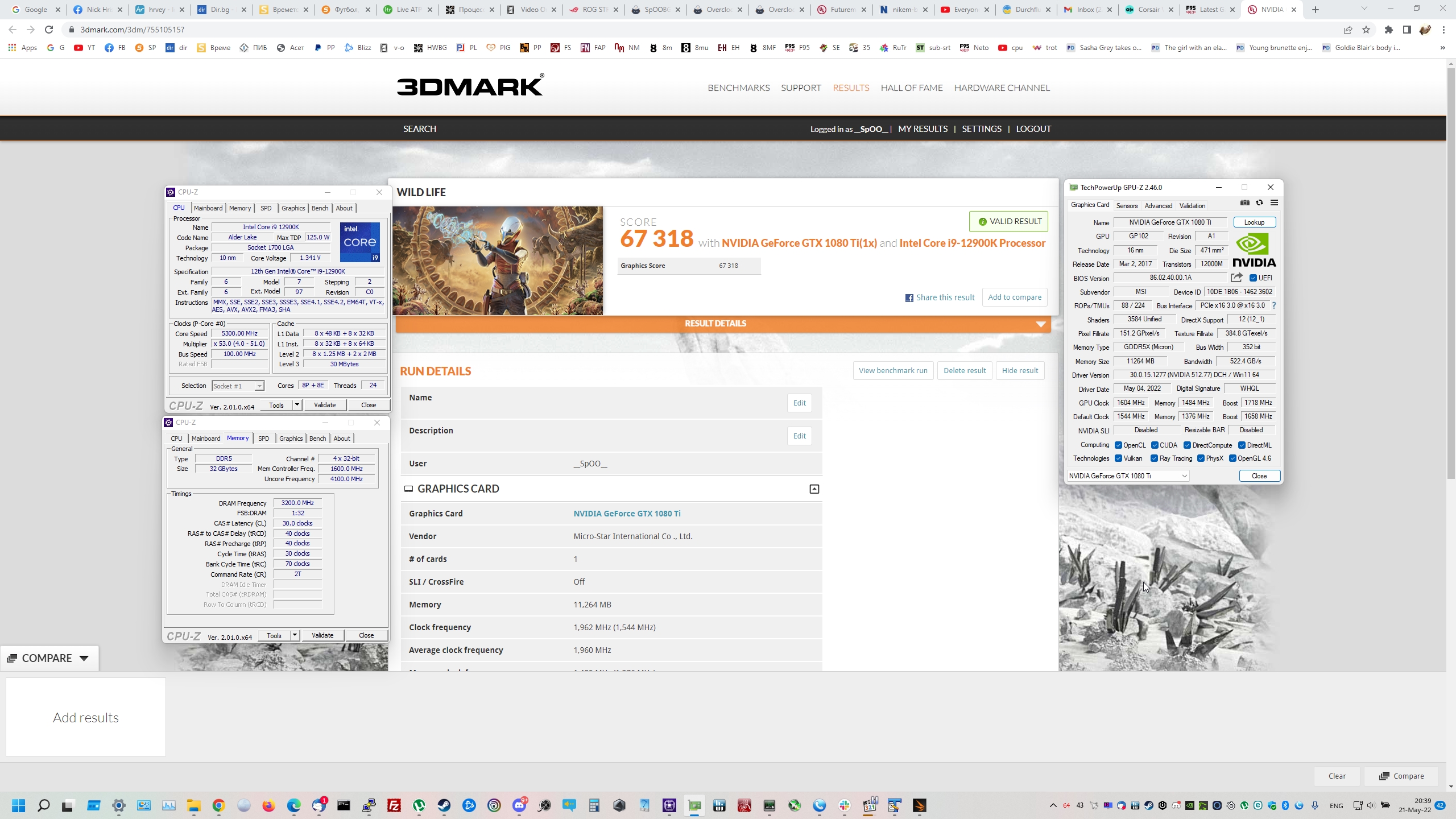Viewport: 1456px width, 819px height.
Task: Toggle the PhysX checkbox
Action: 1201,458
